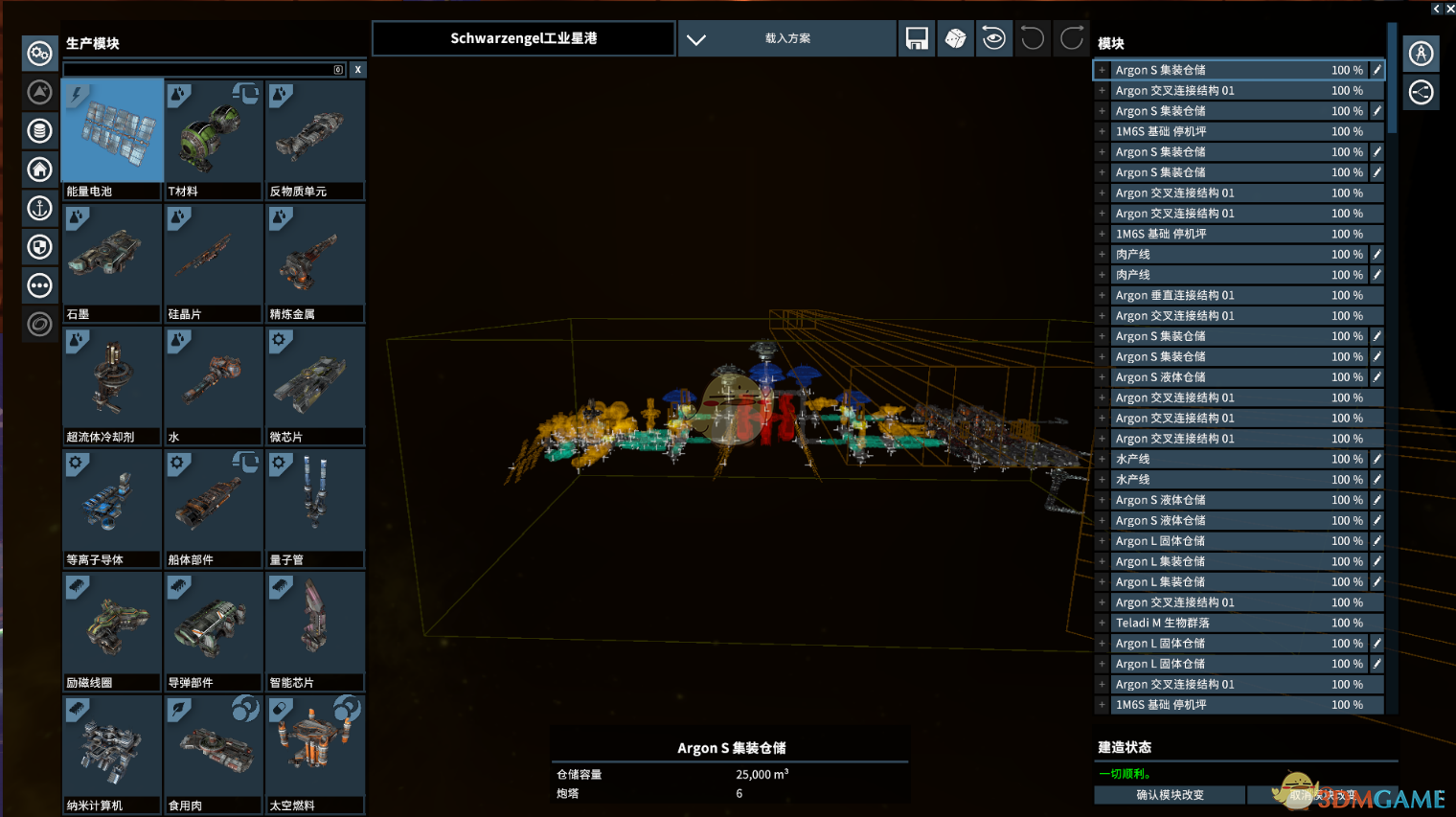1456x817 pixels.
Task: Click the 仓储容量 25,000 m³ value
Action: click(762, 774)
